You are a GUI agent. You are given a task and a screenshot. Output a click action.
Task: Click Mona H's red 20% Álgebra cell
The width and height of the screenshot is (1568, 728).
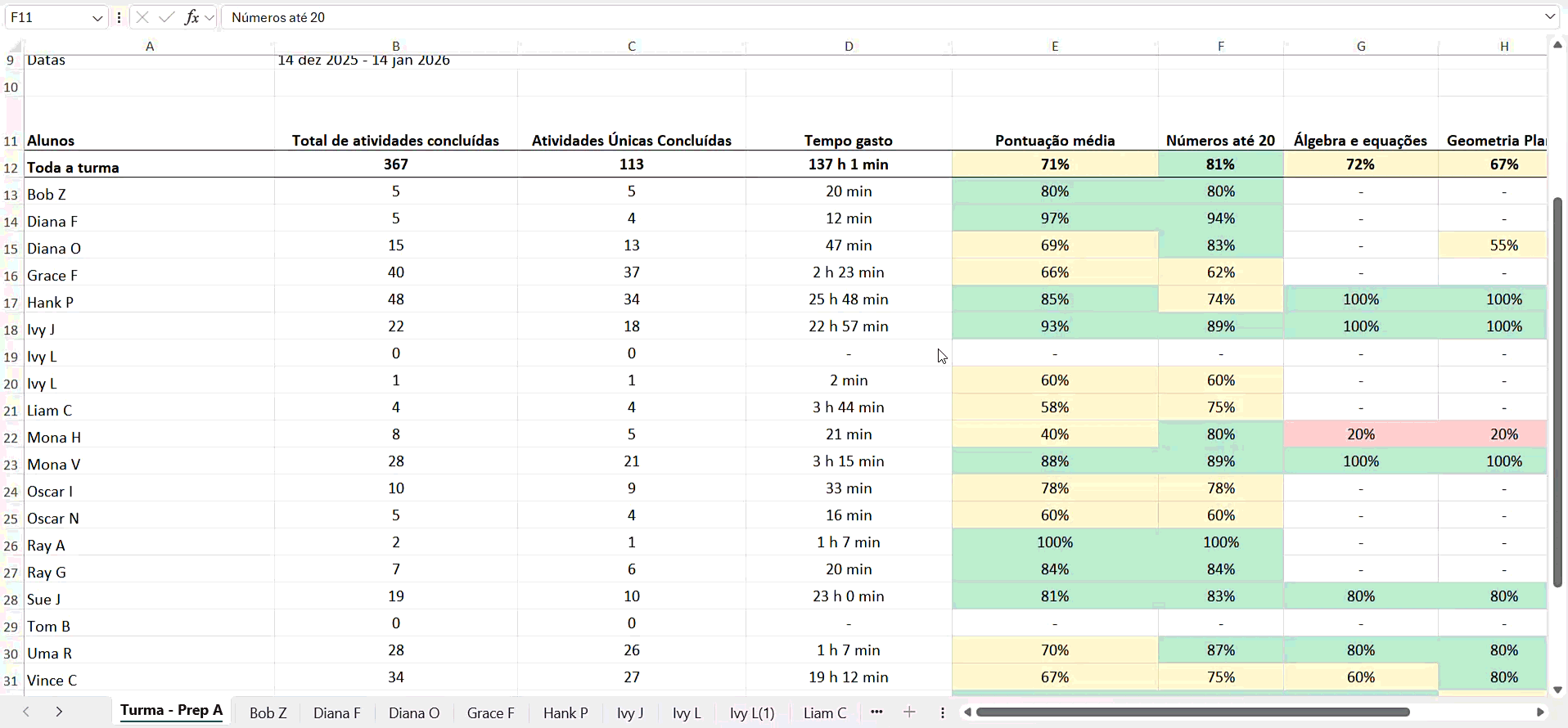[x=1360, y=434]
